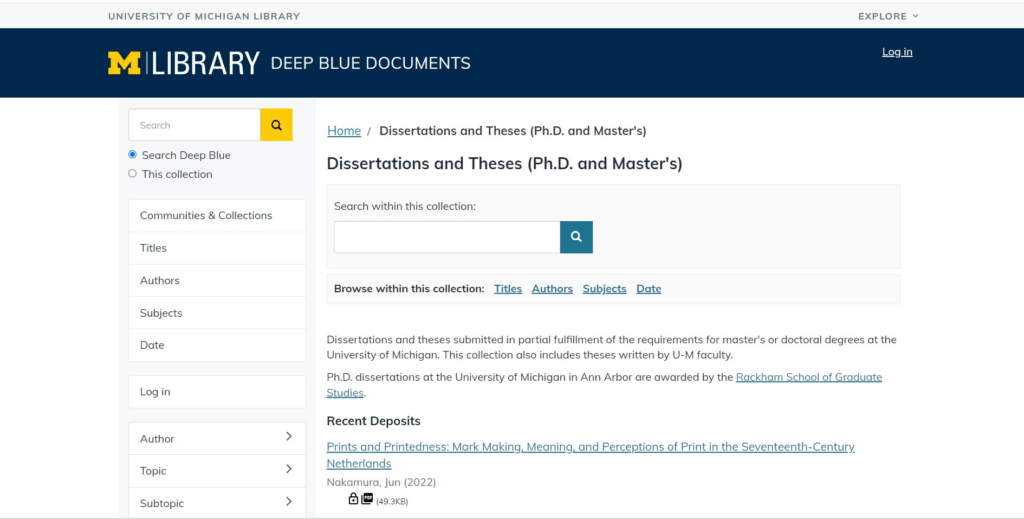Open the Prints and Printedness dissertation link
This screenshot has height=519, width=1024.
pyautogui.click(x=590, y=455)
